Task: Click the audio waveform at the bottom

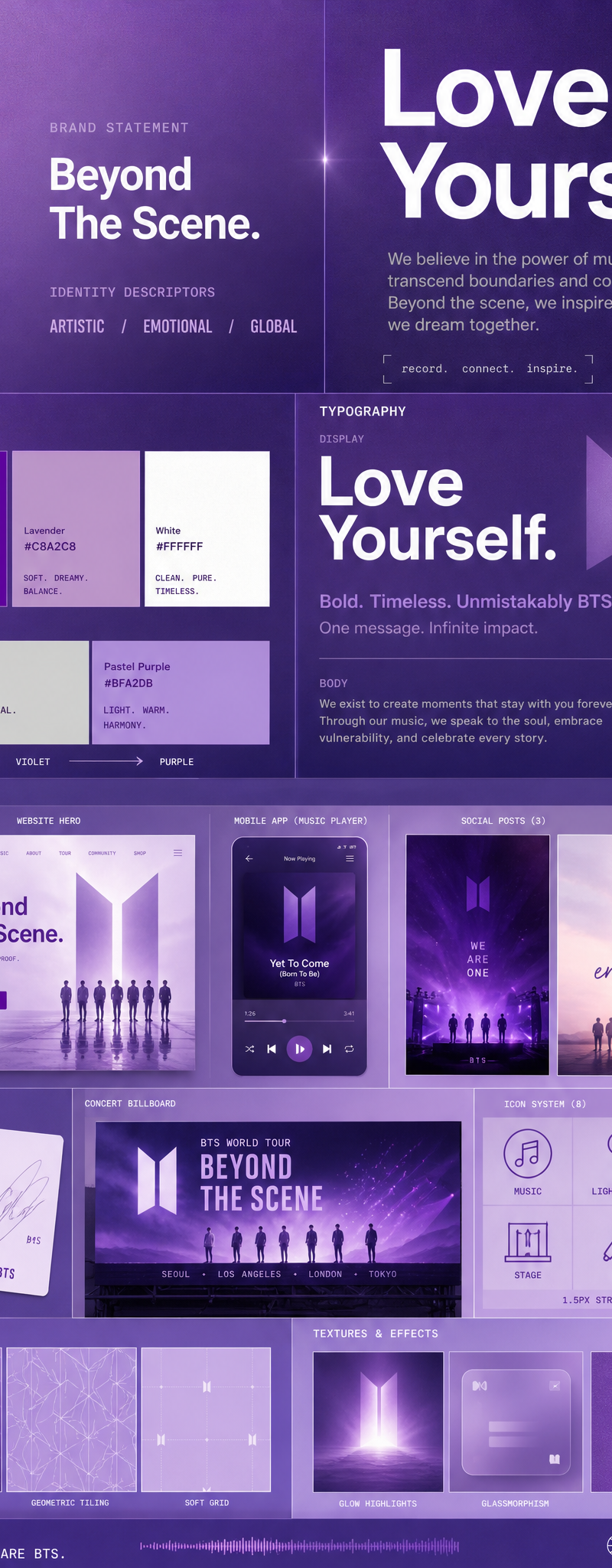Action: (x=300, y=1546)
